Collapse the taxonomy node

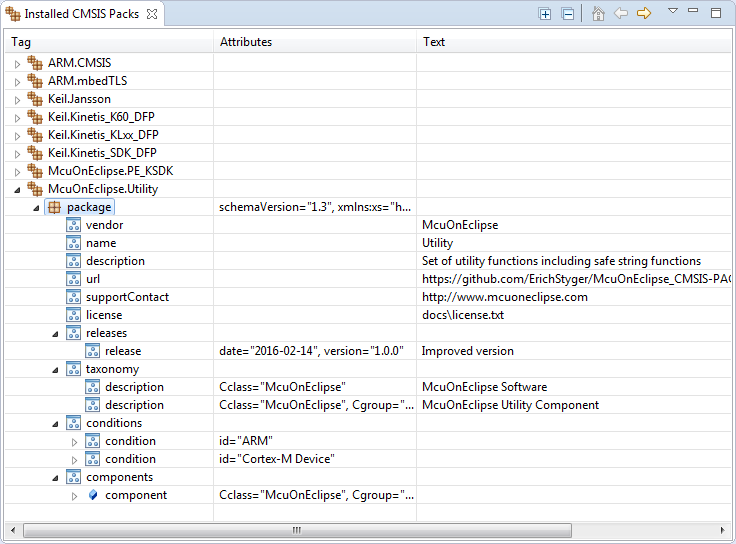pos(55,369)
